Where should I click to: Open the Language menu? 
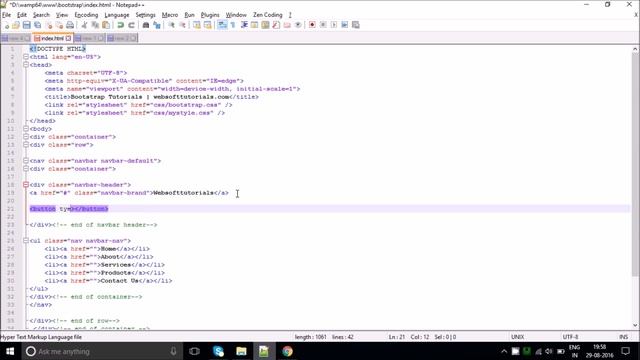pyautogui.click(x=117, y=15)
